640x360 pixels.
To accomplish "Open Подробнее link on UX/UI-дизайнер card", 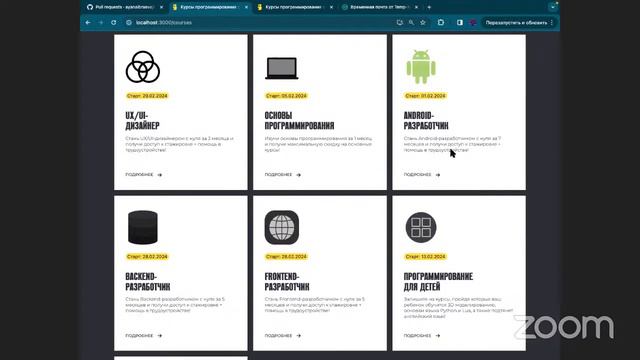I will [144, 175].
